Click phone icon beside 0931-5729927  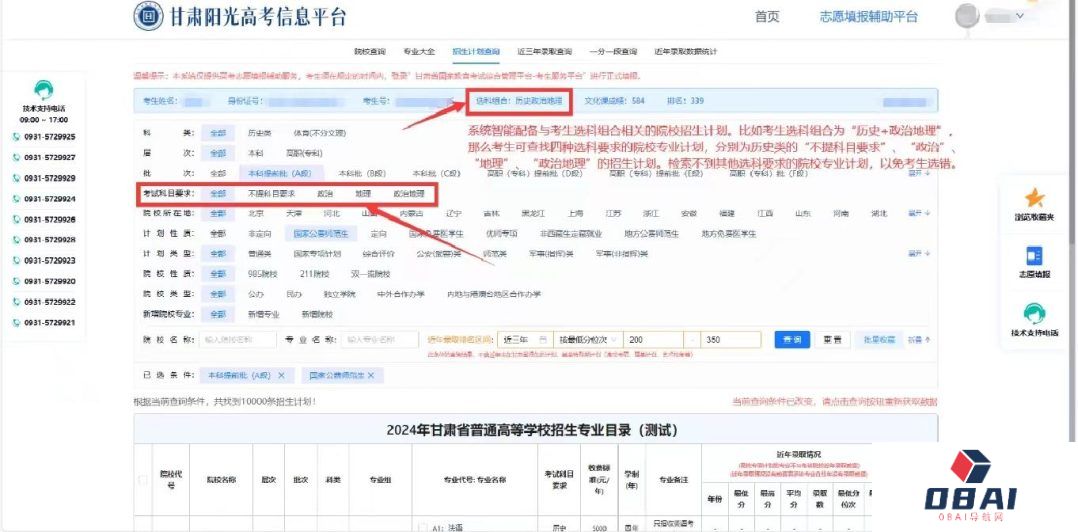[x=16, y=157]
